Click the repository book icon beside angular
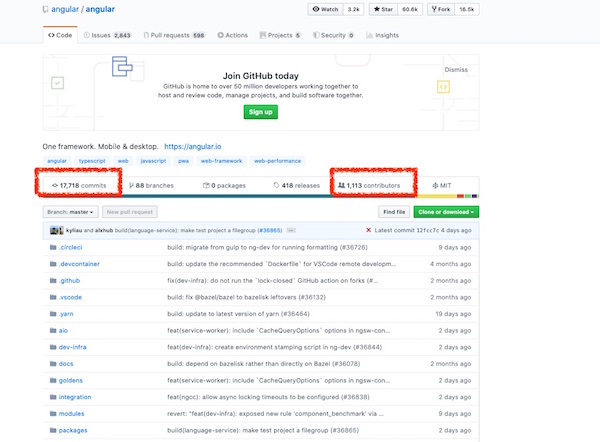The width and height of the screenshot is (600, 442). click(x=49, y=11)
